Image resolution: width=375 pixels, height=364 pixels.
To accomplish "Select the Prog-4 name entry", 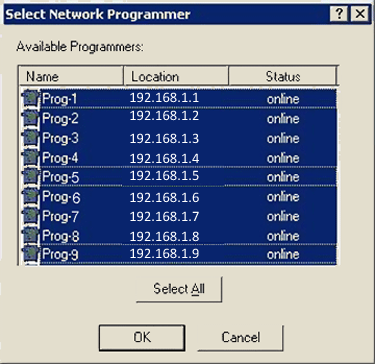I will tap(60, 158).
